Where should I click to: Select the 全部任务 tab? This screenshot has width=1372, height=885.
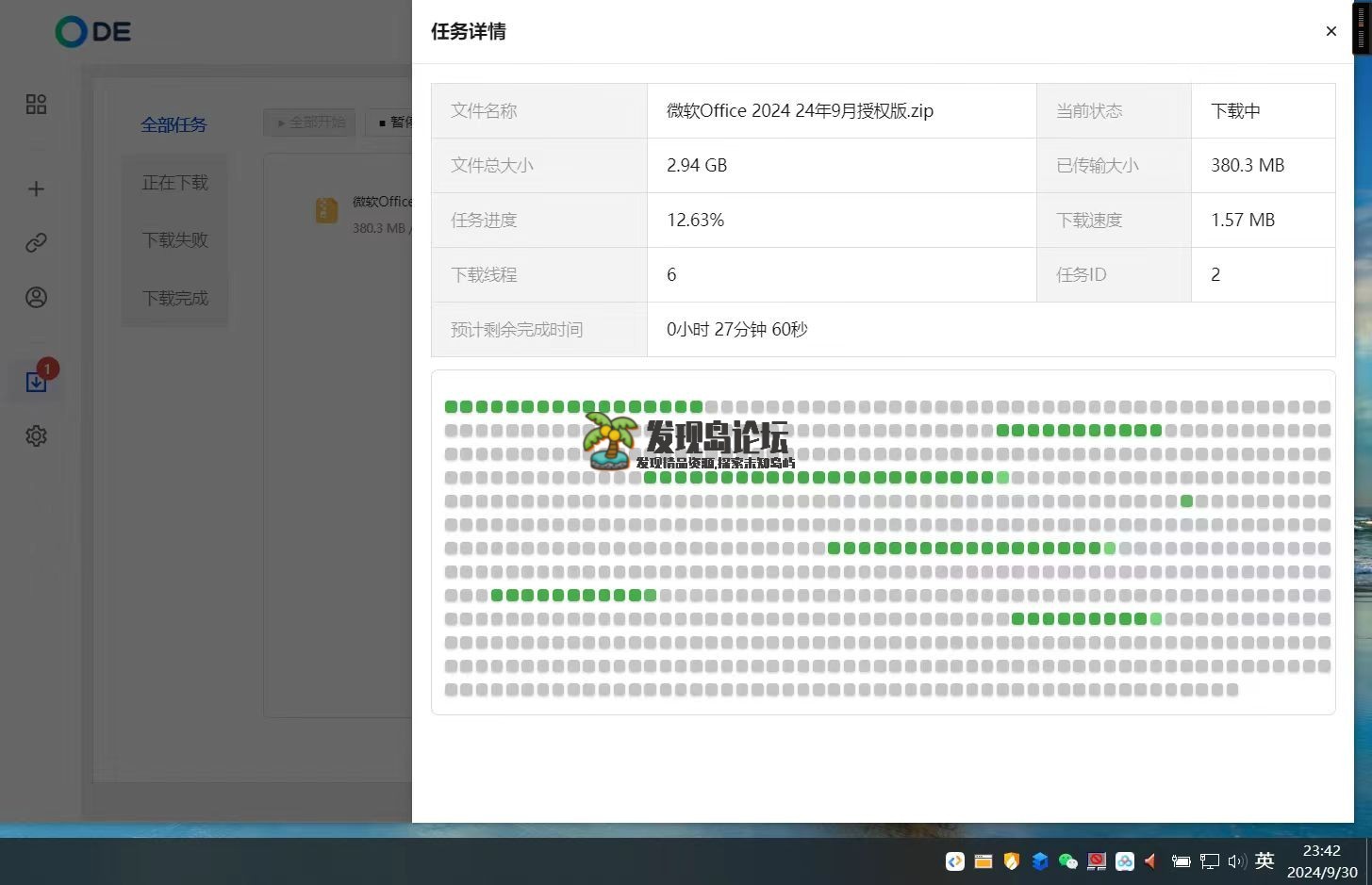pos(174,124)
